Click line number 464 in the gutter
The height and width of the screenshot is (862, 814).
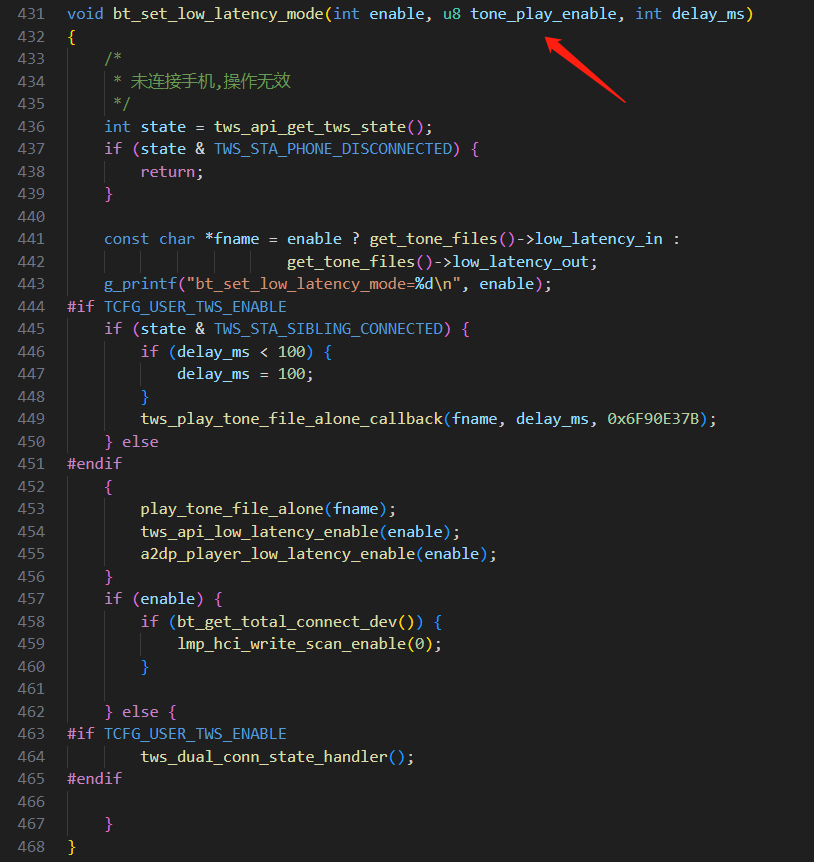pyautogui.click(x=31, y=757)
